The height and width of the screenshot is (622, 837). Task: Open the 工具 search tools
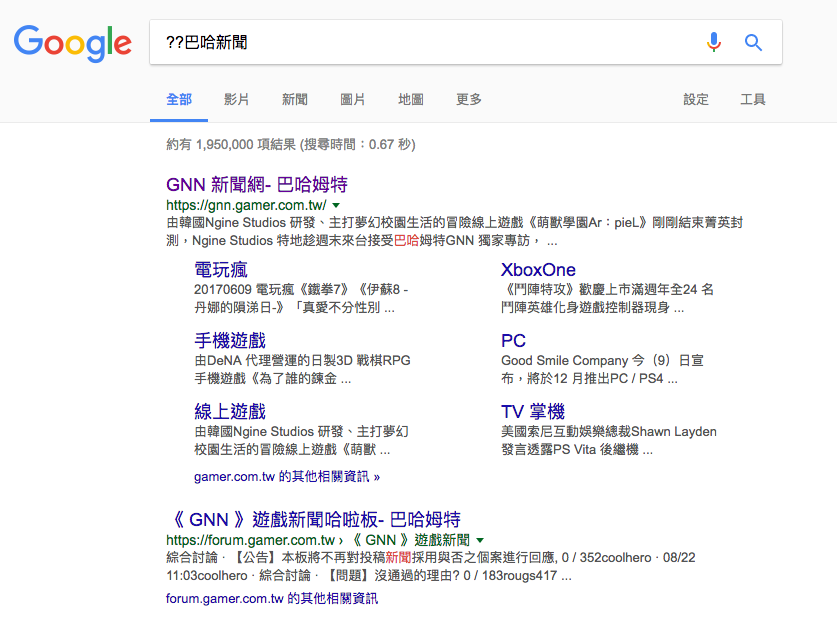[753, 100]
